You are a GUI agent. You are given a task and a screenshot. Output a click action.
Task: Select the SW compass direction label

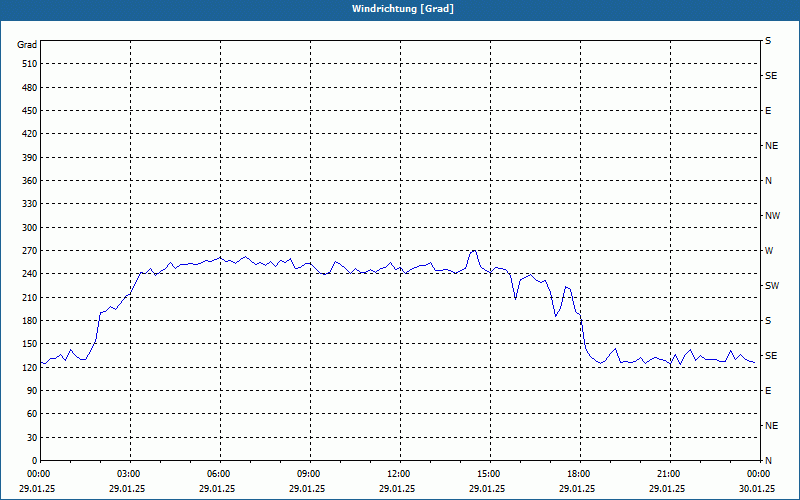772,286
